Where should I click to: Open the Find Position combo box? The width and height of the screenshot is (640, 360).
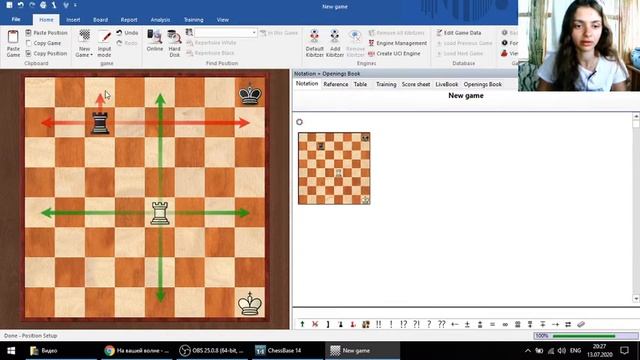coord(225,33)
